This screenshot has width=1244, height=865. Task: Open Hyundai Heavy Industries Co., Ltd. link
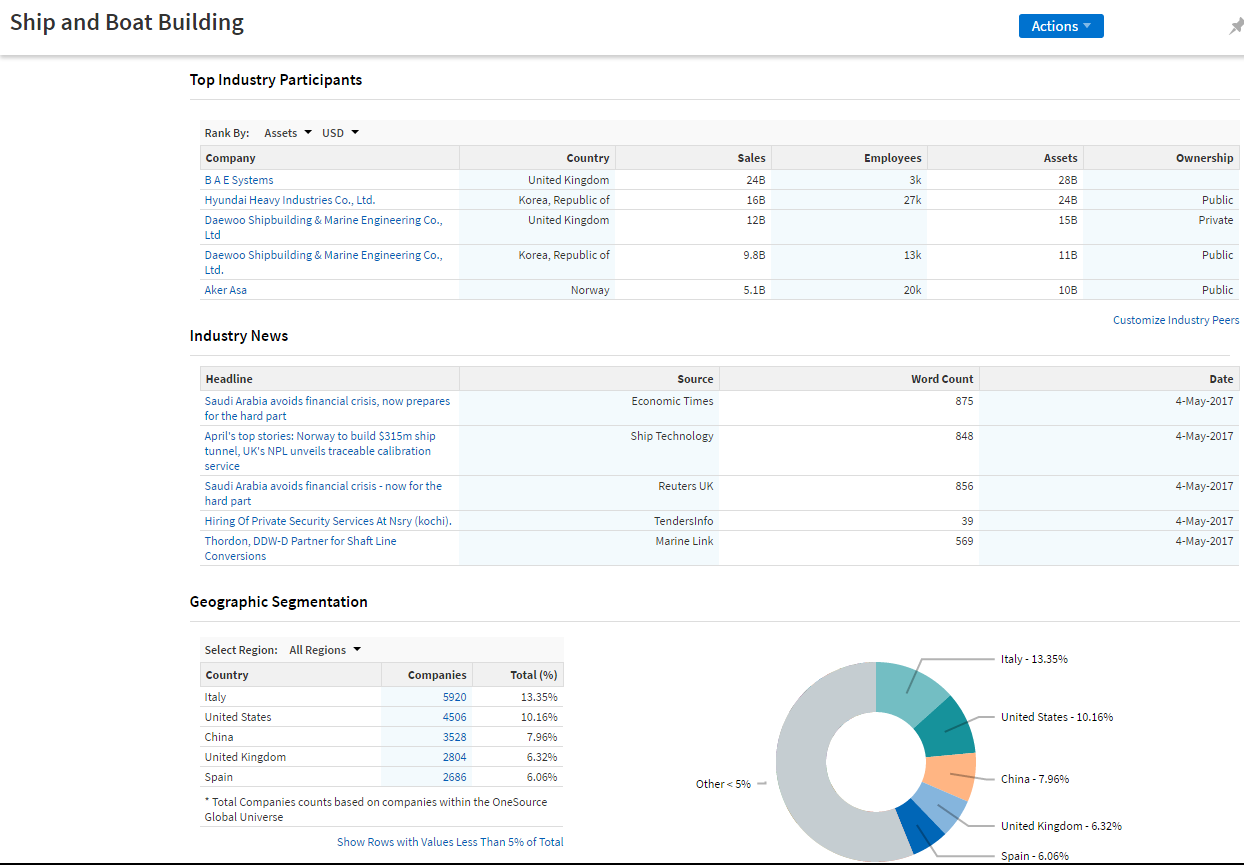pyautogui.click(x=290, y=200)
